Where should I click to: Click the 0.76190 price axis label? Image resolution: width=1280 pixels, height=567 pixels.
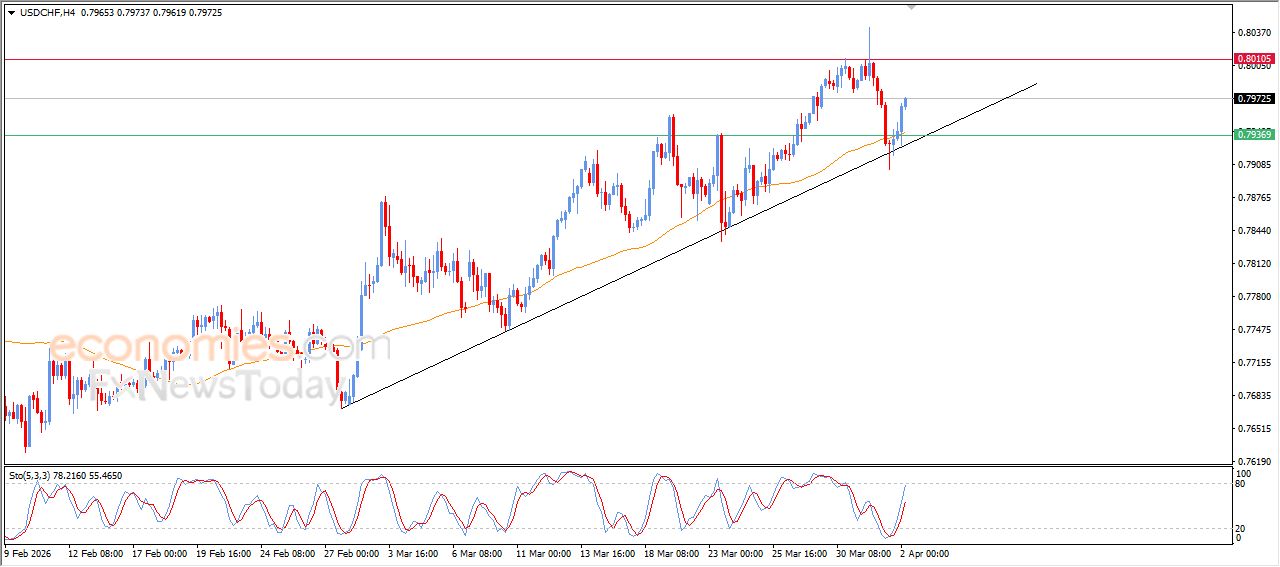click(1254, 462)
